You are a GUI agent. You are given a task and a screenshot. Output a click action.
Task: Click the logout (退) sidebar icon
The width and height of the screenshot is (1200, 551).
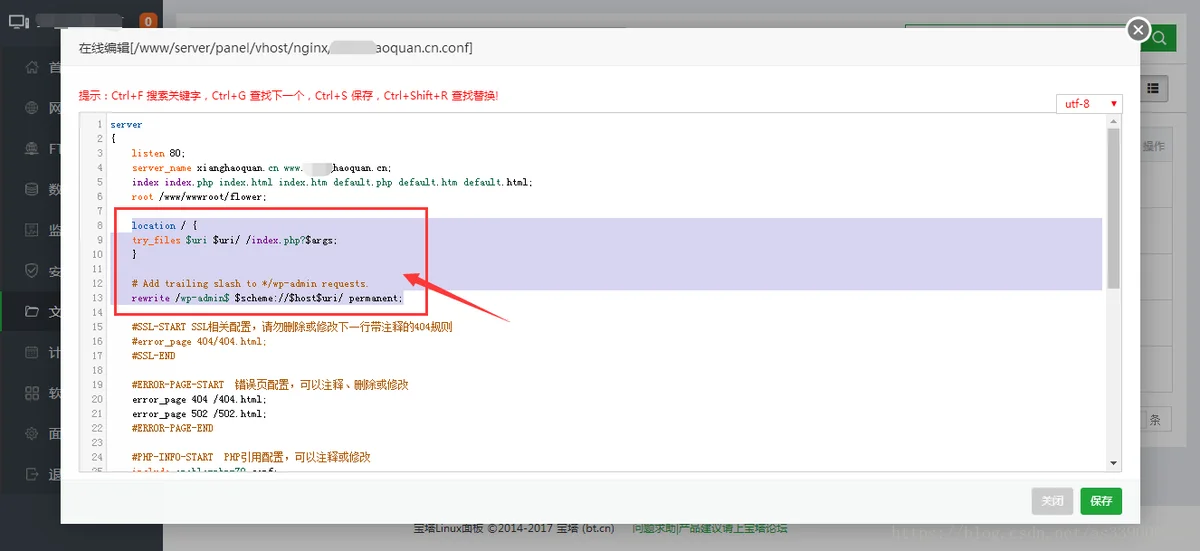(x=32, y=474)
